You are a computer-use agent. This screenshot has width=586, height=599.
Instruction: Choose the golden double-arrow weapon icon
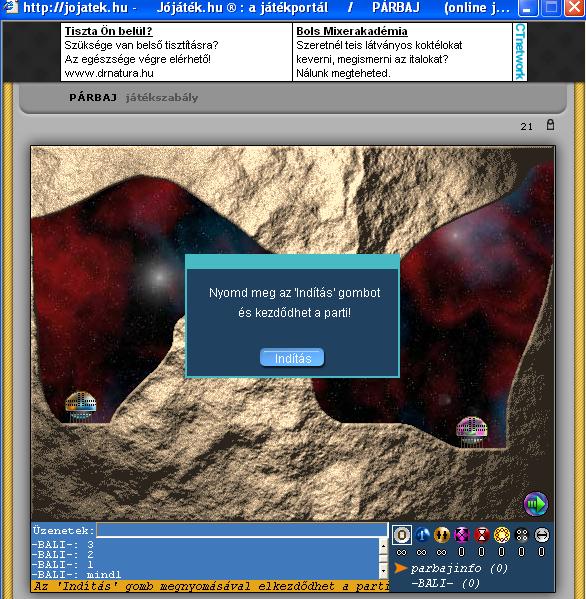click(x=442, y=535)
